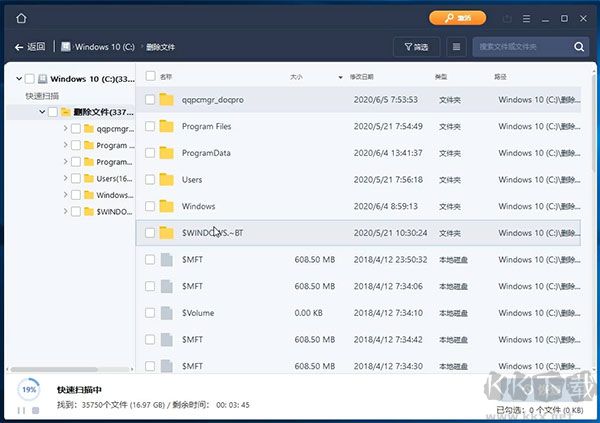The image size is (600, 423).
Task: Pause the quick scan
Action: click(x=19, y=410)
